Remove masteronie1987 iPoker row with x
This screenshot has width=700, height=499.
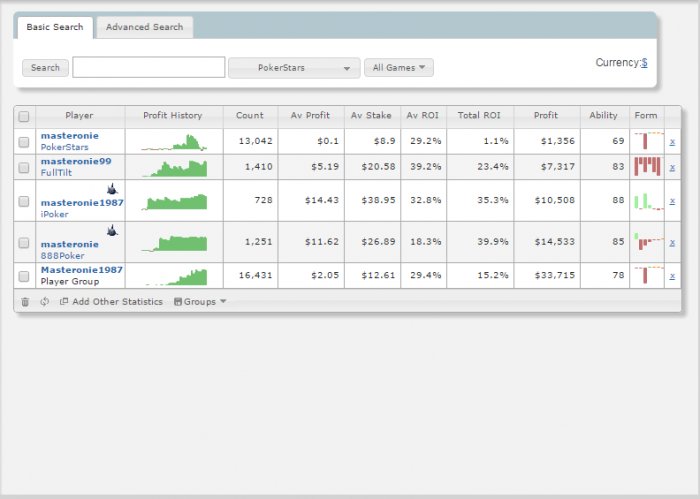(x=672, y=201)
